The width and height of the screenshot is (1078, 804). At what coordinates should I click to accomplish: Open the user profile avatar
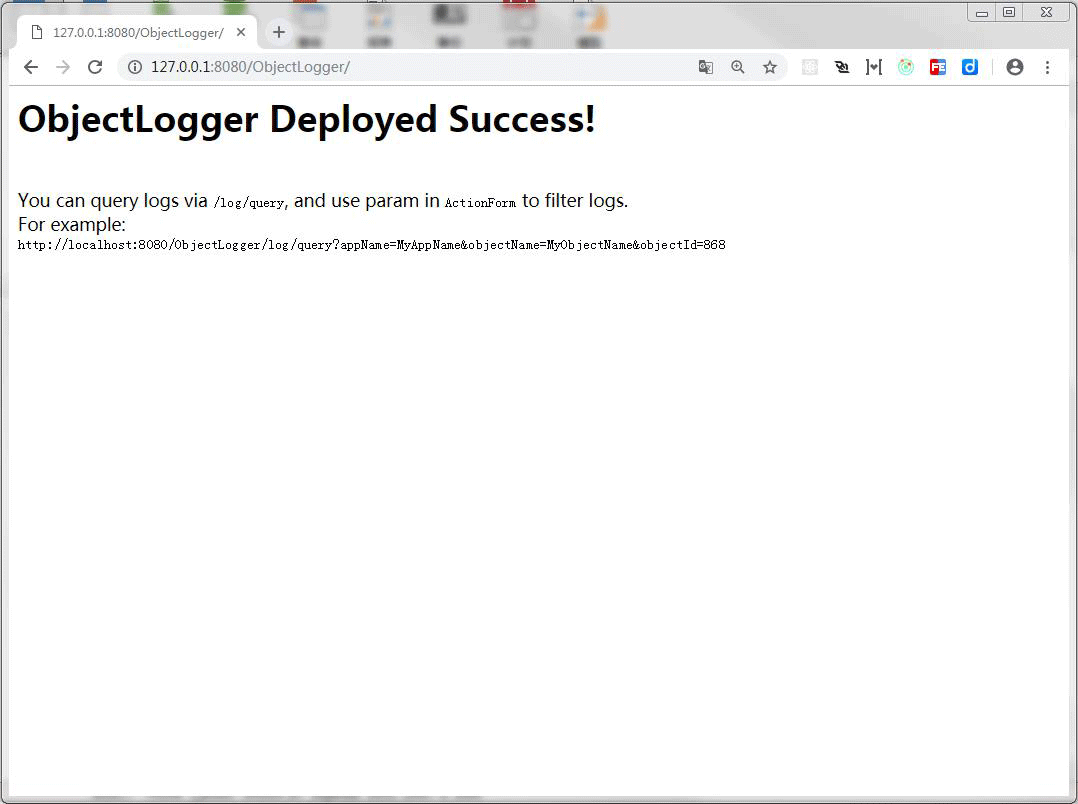pyautogui.click(x=1015, y=67)
